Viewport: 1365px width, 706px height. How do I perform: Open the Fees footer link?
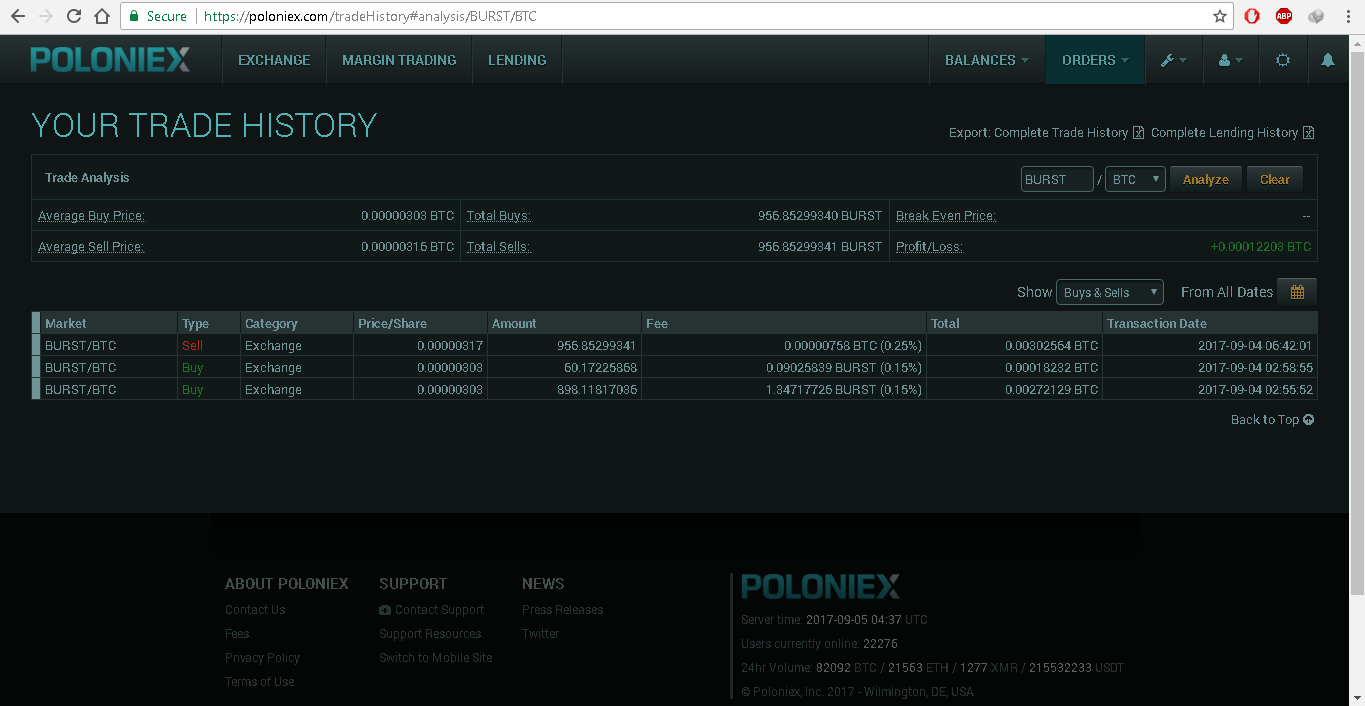[237, 634]
